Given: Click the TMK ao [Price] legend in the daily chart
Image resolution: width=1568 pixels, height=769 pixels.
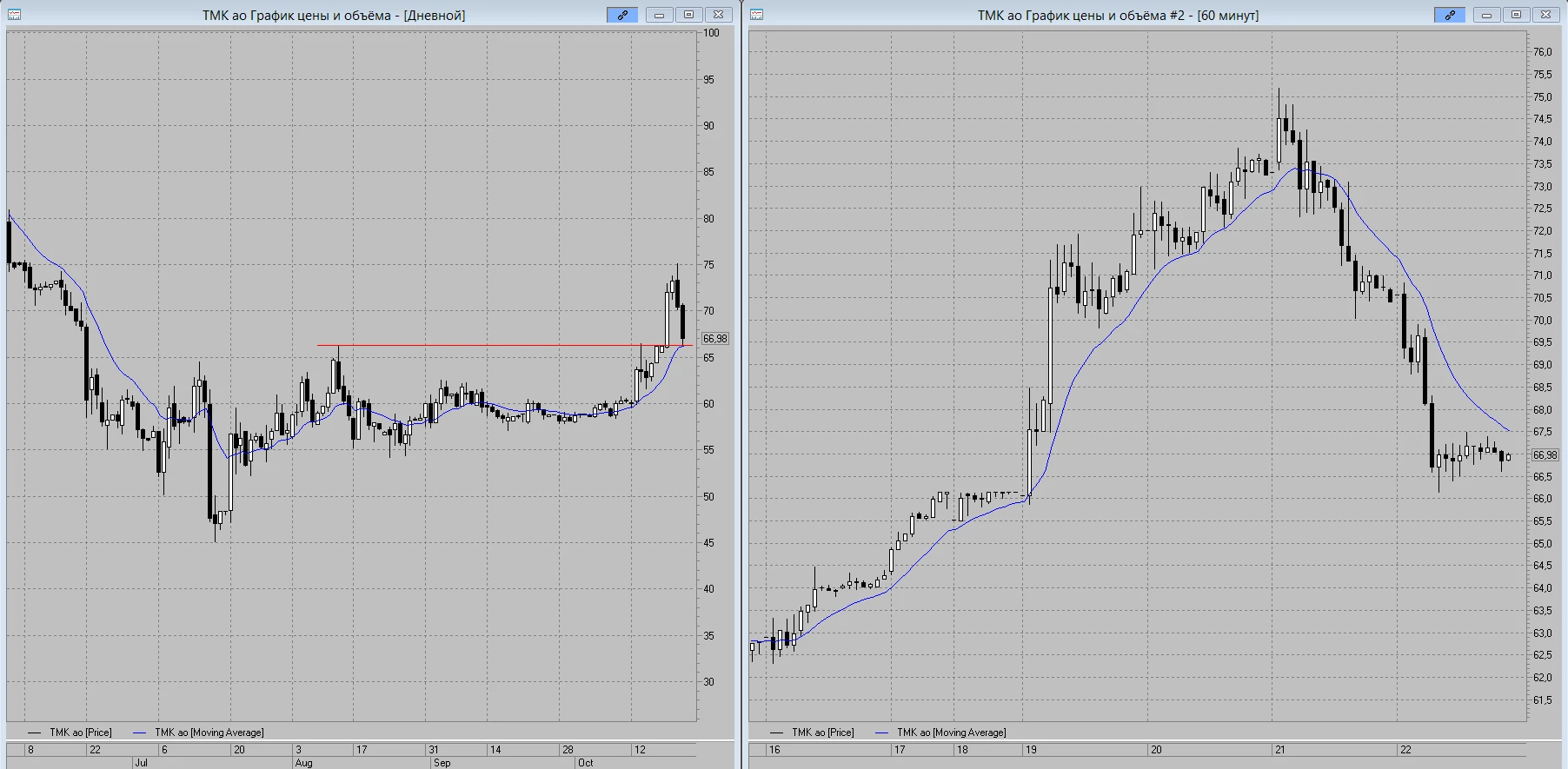Looking at the screenshot, I should click(x=70, y=733).
